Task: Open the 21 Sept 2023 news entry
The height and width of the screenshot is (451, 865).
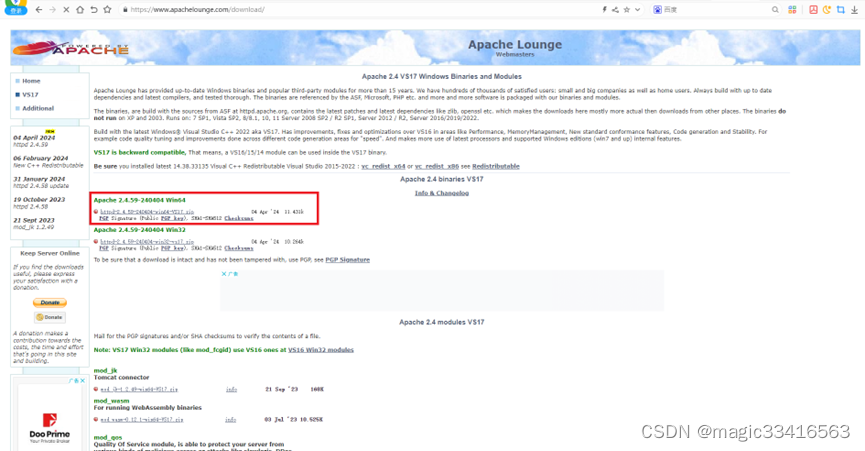Action: click(x=34, y=223)
